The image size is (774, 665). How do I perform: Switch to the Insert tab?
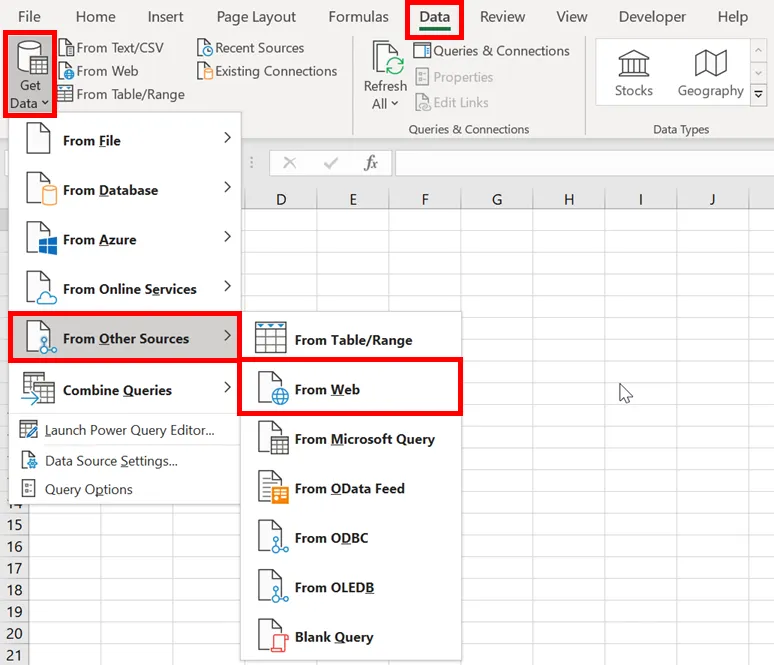click(165, 17)
